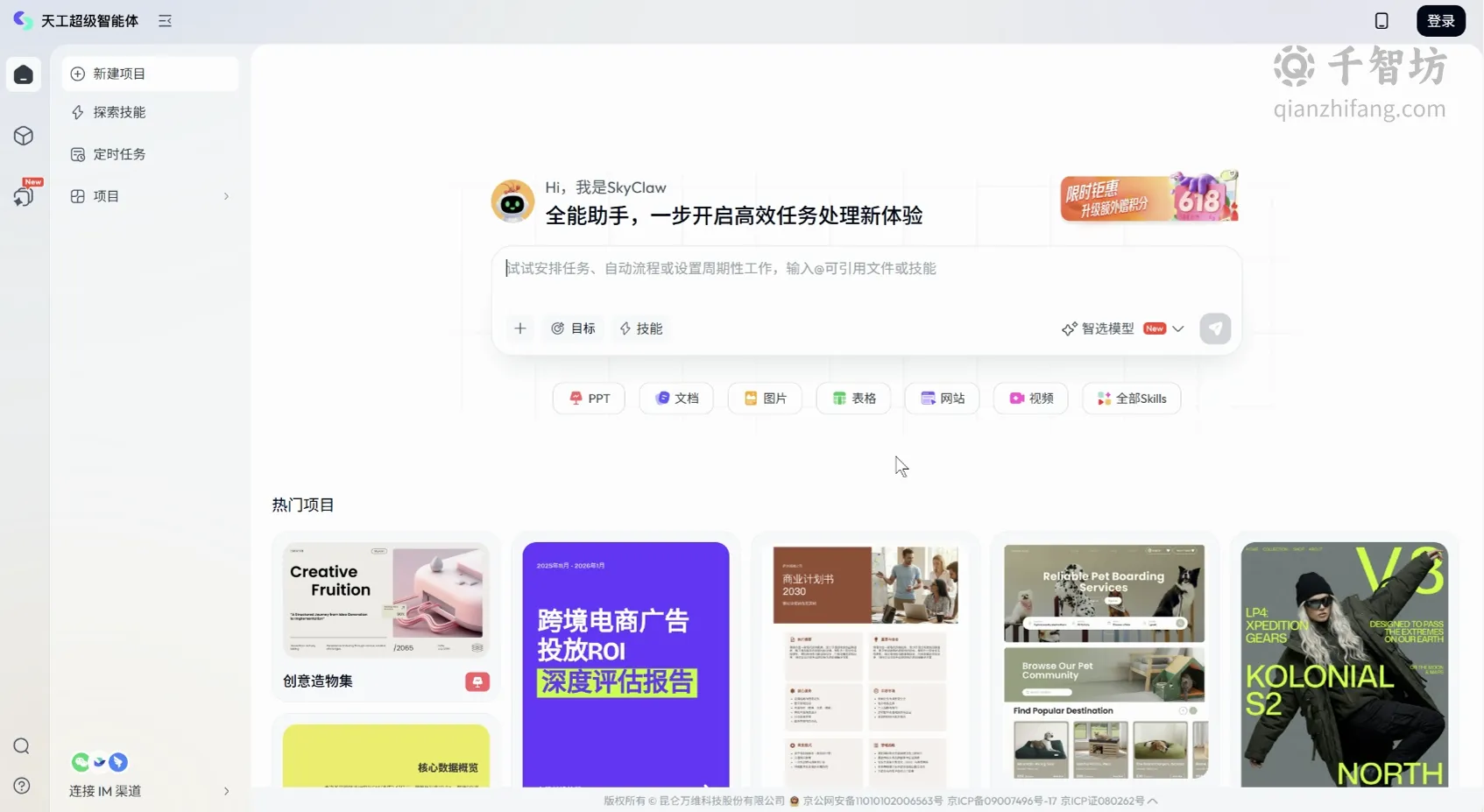Expand the footer copyright chevron
Image resolution: width=1484 pixels, height=812 pixels.
point(1153,801)
